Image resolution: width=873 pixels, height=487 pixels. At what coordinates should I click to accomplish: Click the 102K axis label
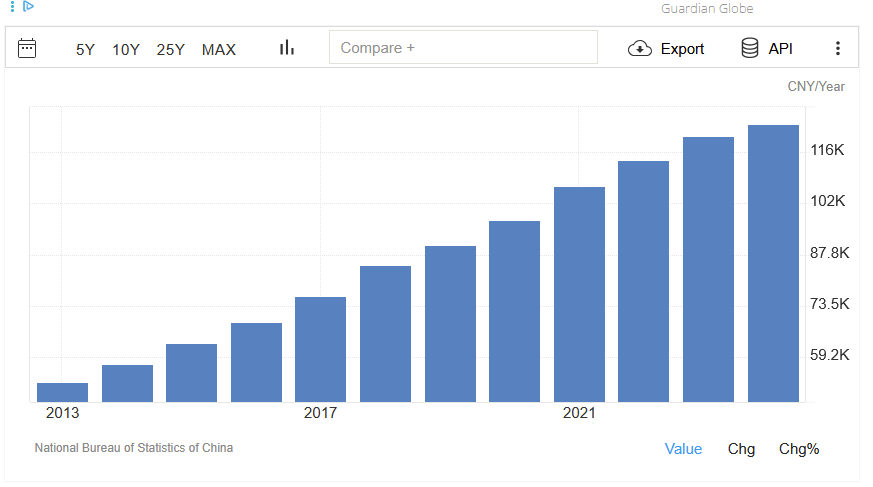[827, 201]
